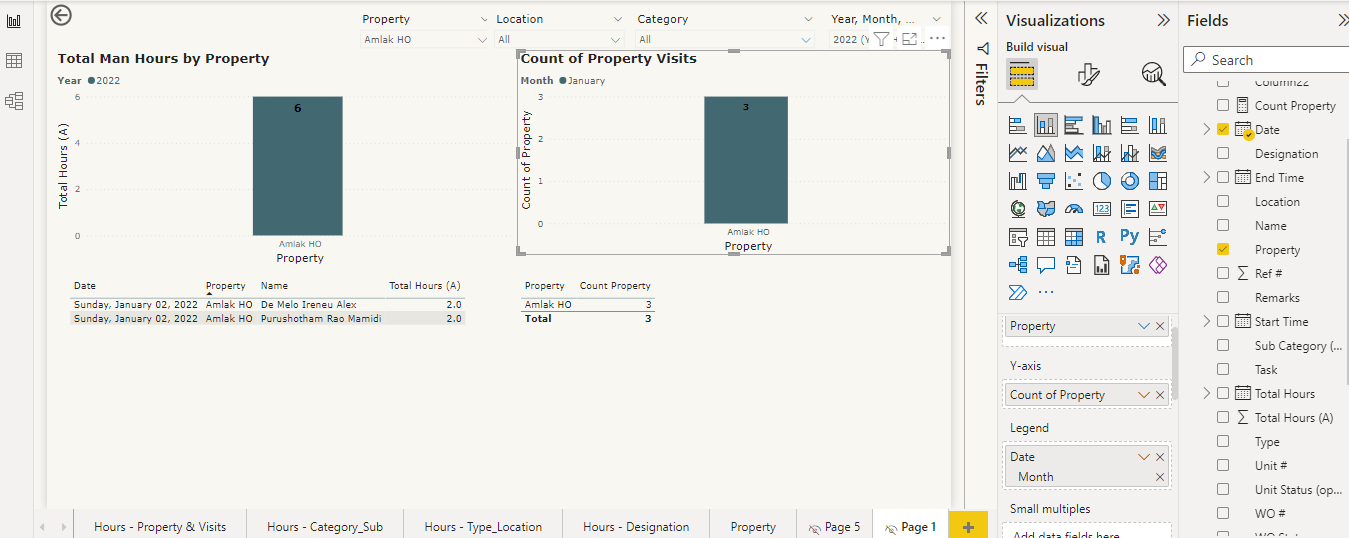Choose the funnel chart visual
The width and height of the screenshot is (1349, 538).
(x=1046, y=181)
